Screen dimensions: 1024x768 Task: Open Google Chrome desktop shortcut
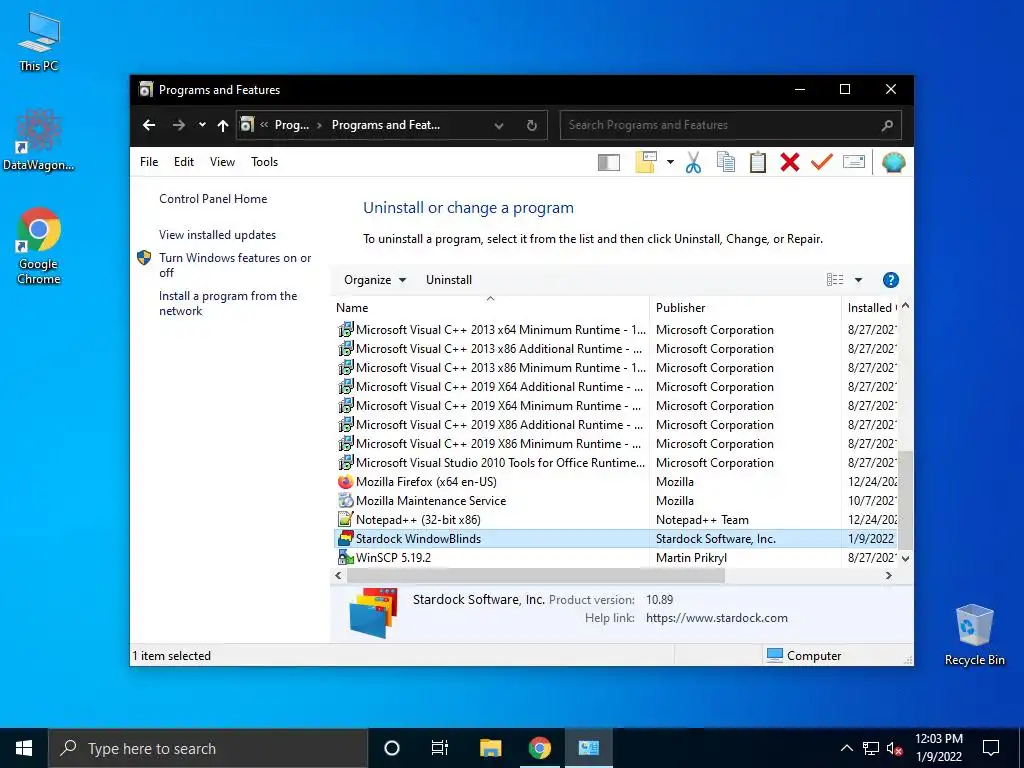[x=39, y=246]
